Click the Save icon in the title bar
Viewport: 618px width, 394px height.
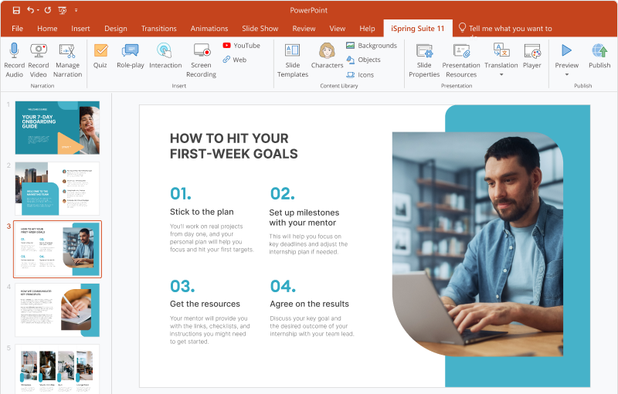[16, 10]
